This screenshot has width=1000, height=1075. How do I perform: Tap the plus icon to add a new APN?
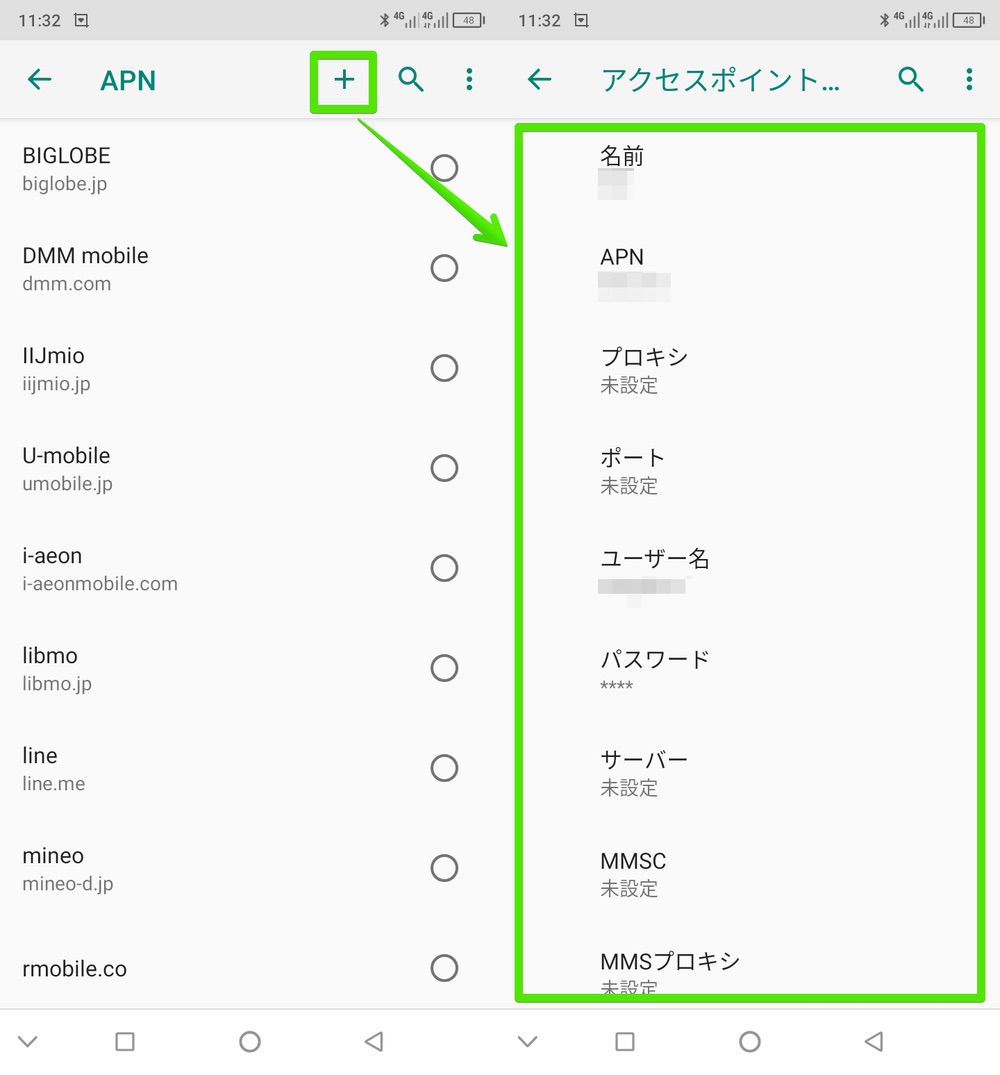(344, 80)
